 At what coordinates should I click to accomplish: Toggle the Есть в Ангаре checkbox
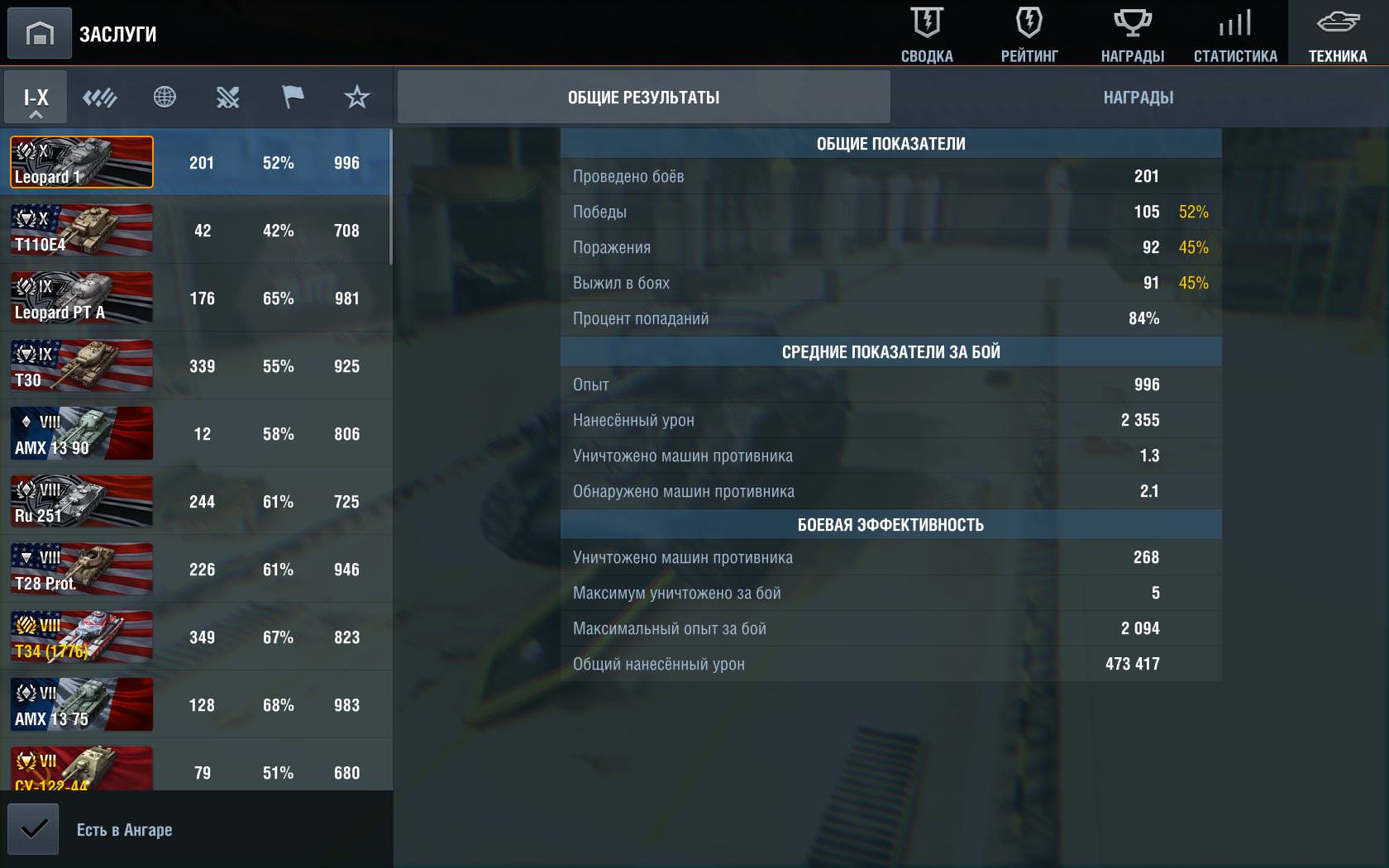(33, 829)
